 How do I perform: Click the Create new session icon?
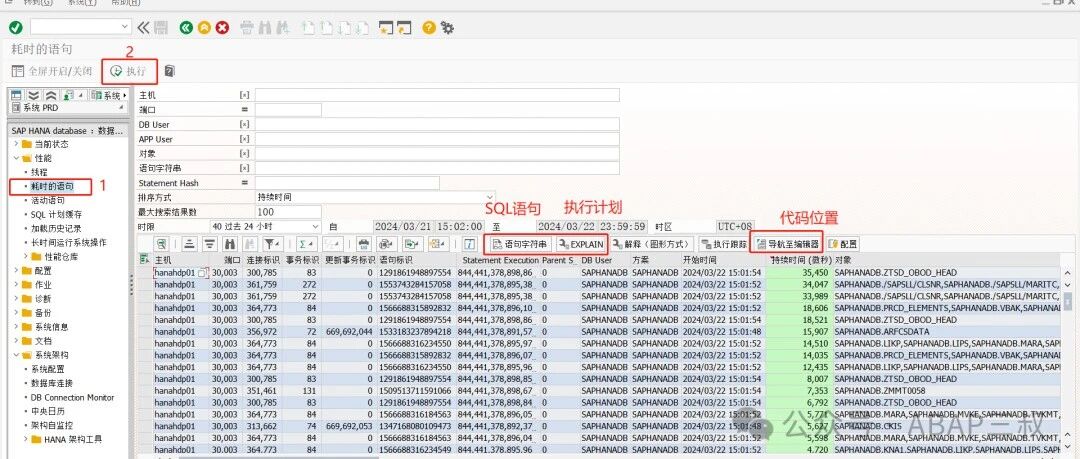click(386, 28)
